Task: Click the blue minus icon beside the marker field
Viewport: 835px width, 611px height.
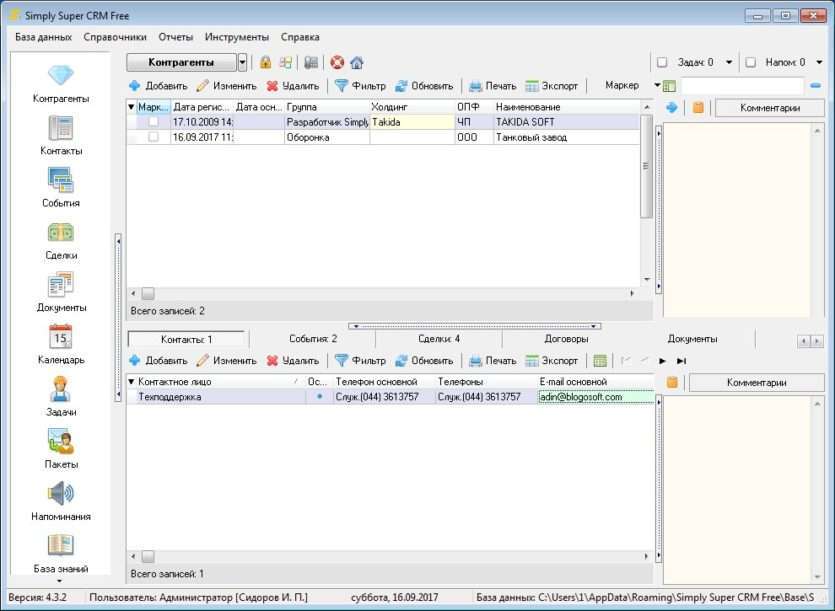Action: click(815, 85)
